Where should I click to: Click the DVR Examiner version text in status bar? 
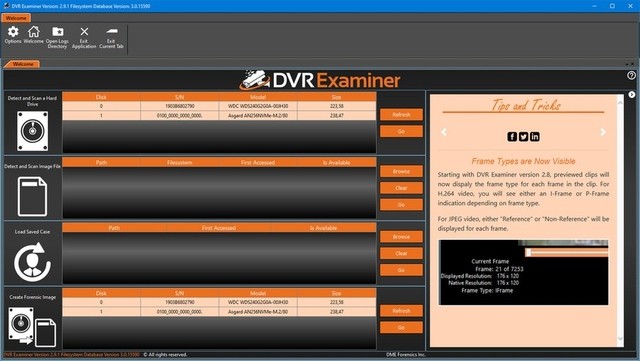click(71, 354)
